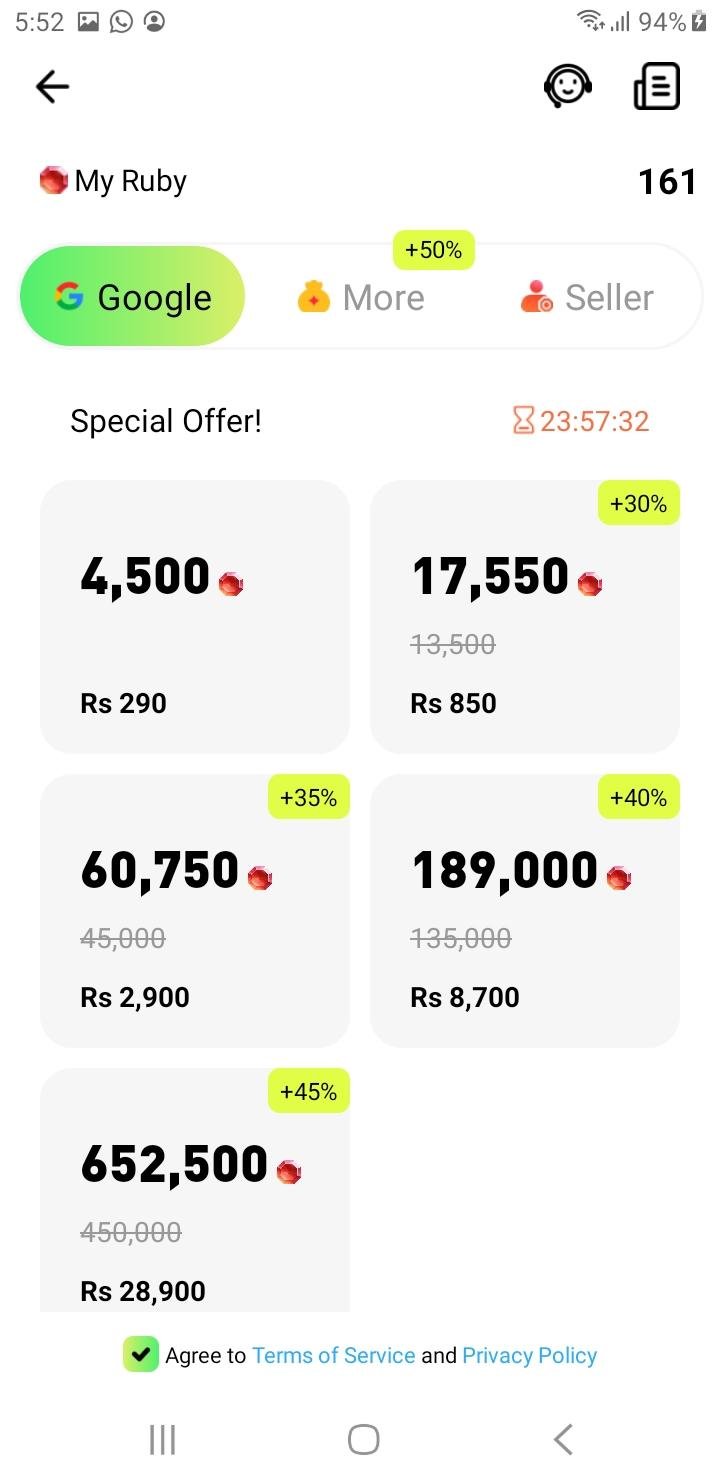Switch to the More payment tab
The image size is (720, 1480).
click(361, 297)
